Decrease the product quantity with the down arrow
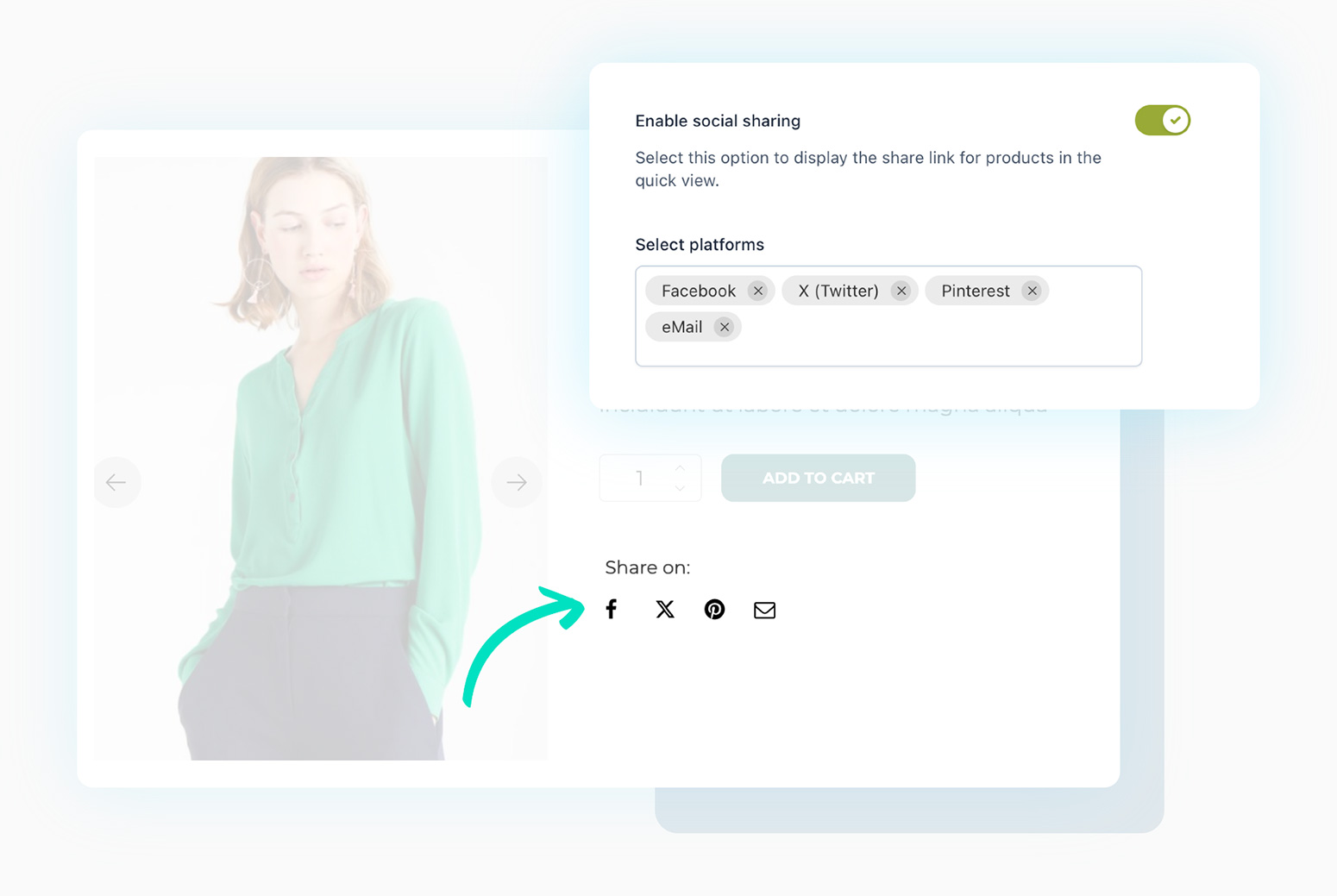This screenshot has width=1337, height=896. 680,488
